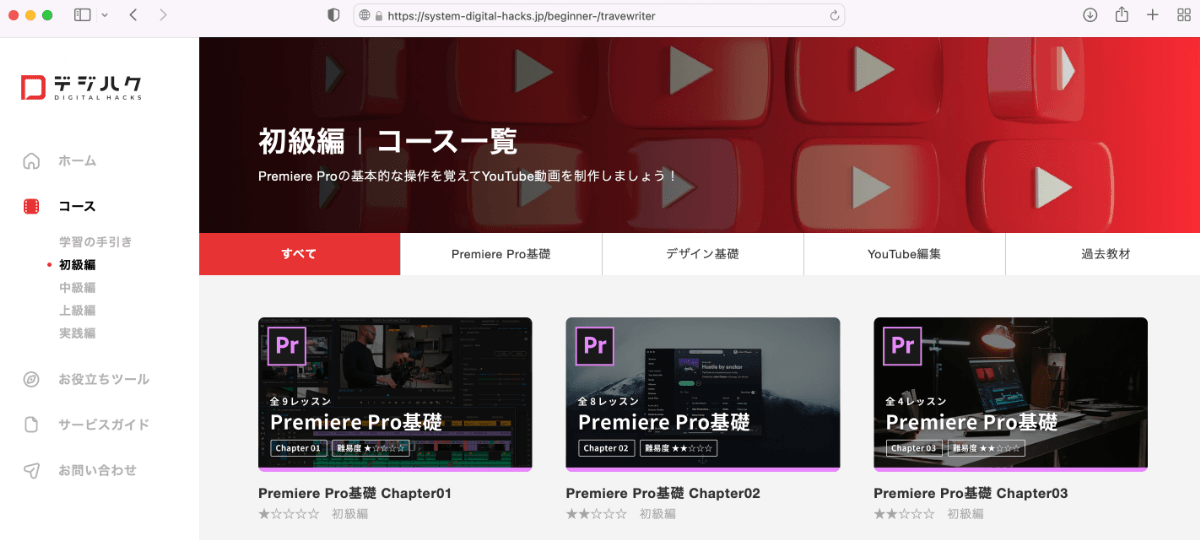Click the Pr icon on Chapter 01 card
The image size is (1200, 540).
coord(287,345)
